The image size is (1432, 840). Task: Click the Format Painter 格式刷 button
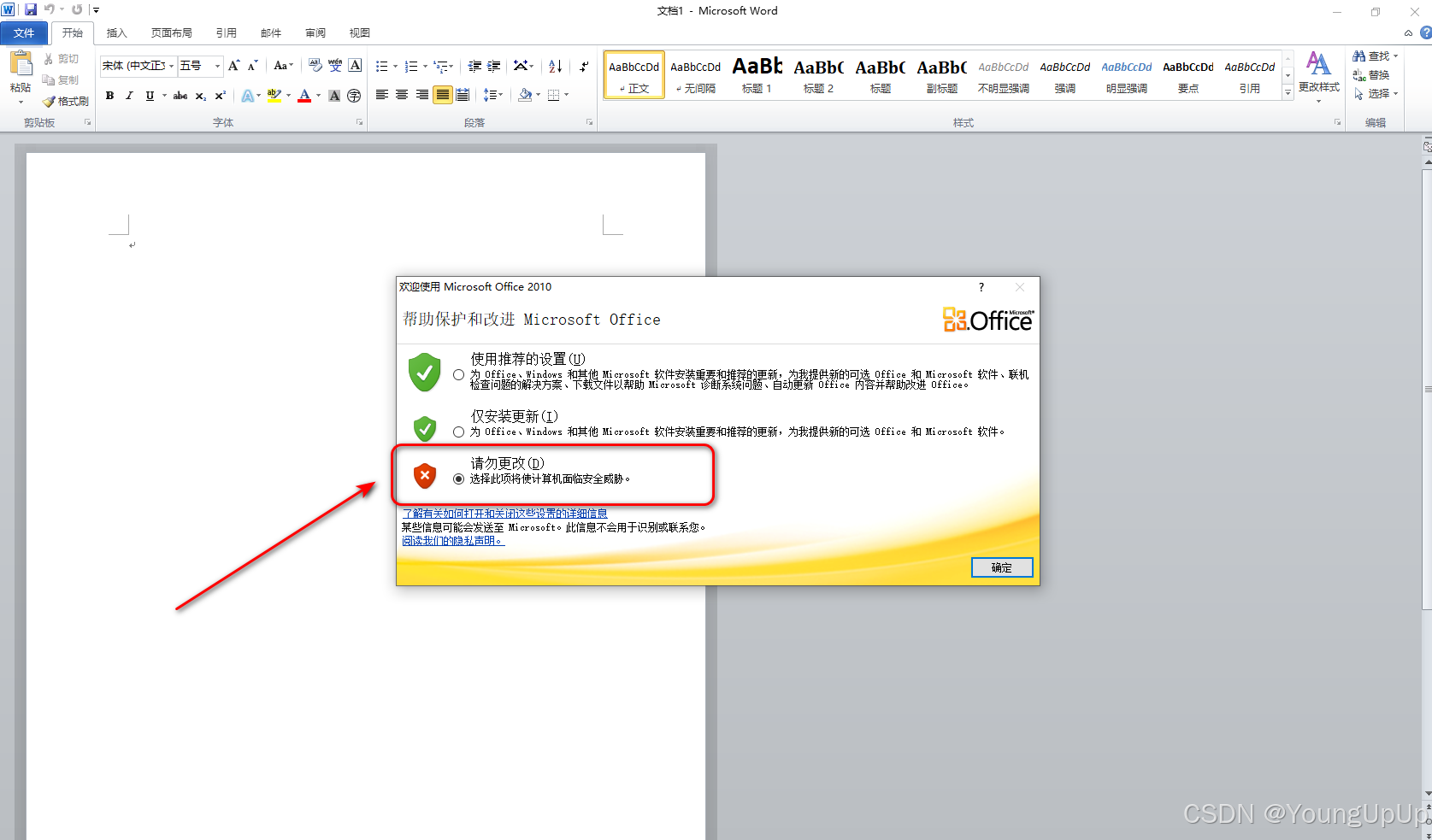(x=66, y=101)
